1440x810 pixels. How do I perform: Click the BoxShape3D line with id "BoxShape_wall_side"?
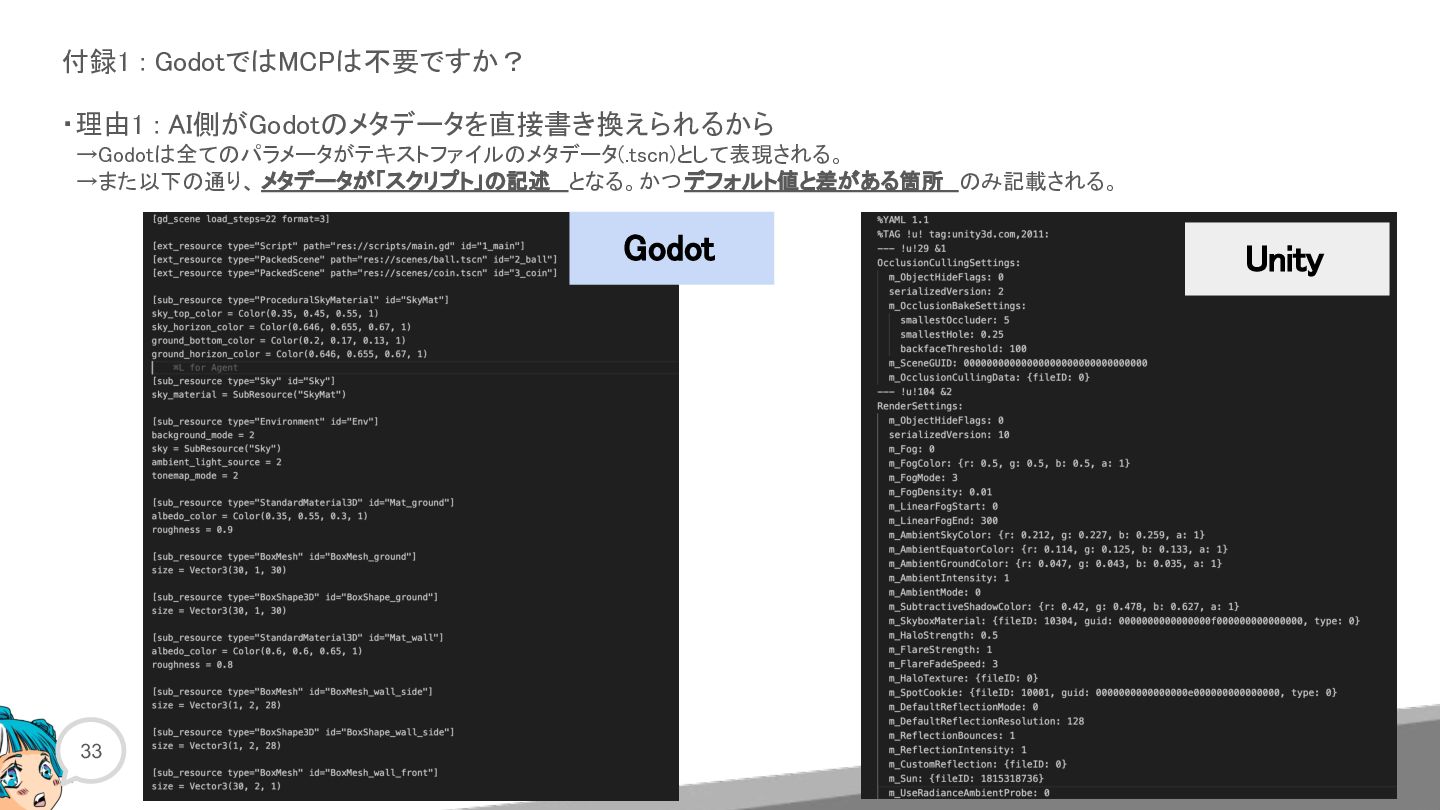coord(303,732)
